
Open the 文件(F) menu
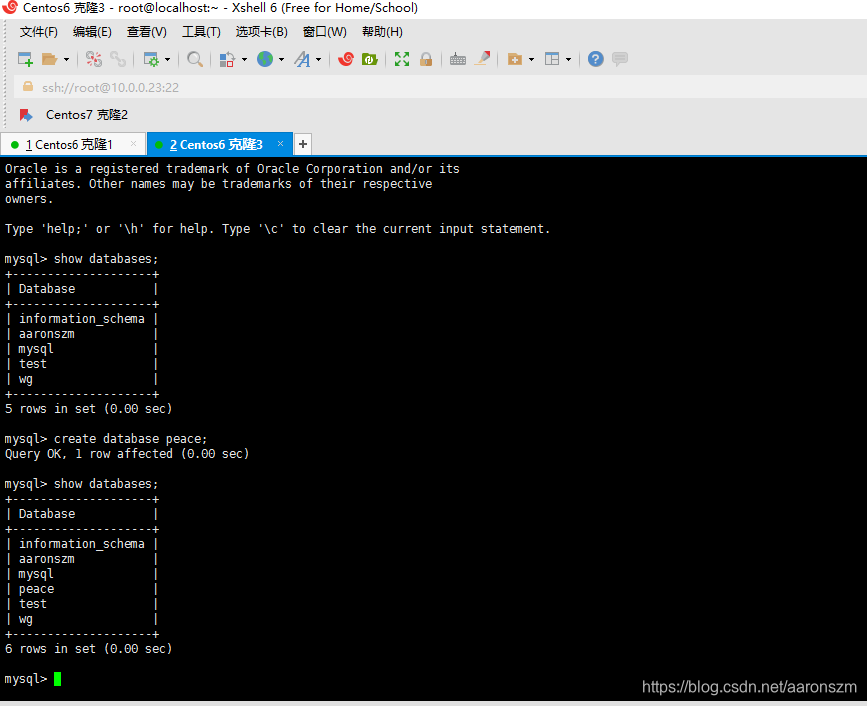(39, 32)
